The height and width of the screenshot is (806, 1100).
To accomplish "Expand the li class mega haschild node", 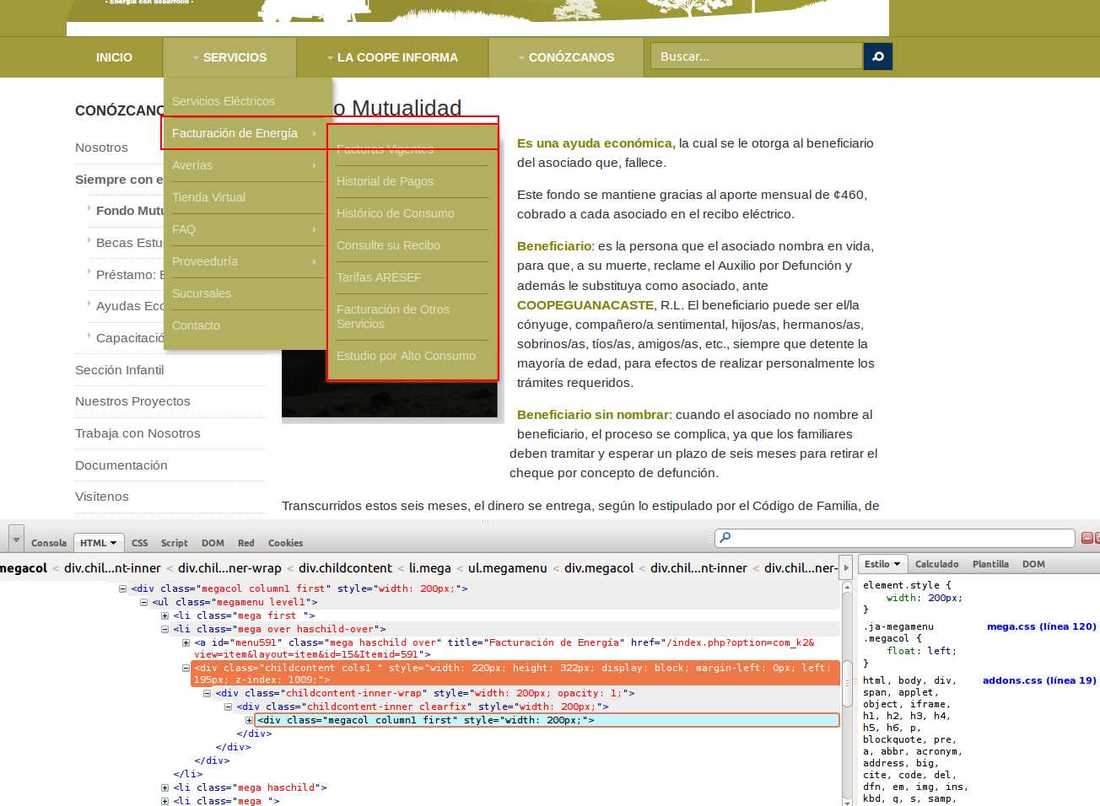I will coord(165,788).
